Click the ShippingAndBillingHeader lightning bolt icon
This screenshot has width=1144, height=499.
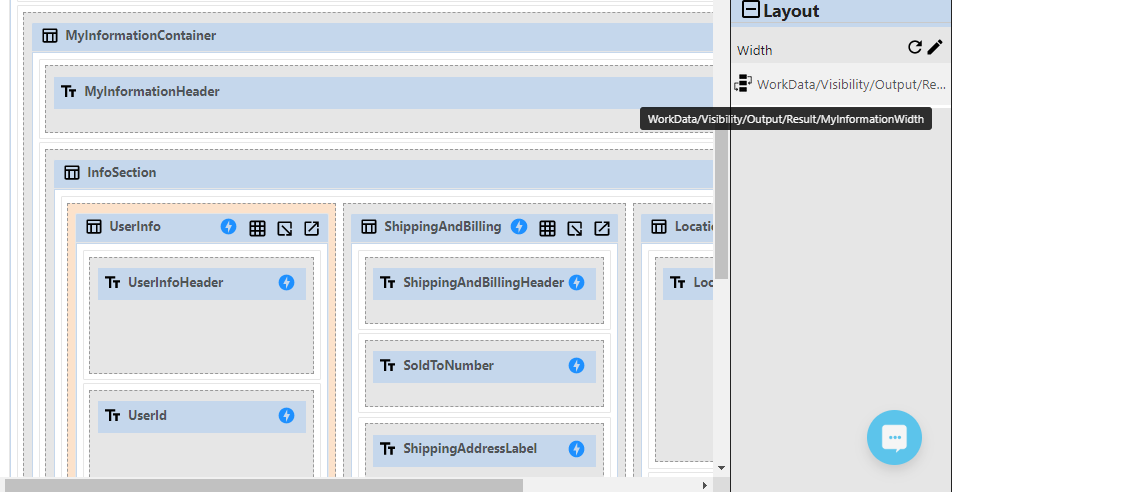coord(576,282)
